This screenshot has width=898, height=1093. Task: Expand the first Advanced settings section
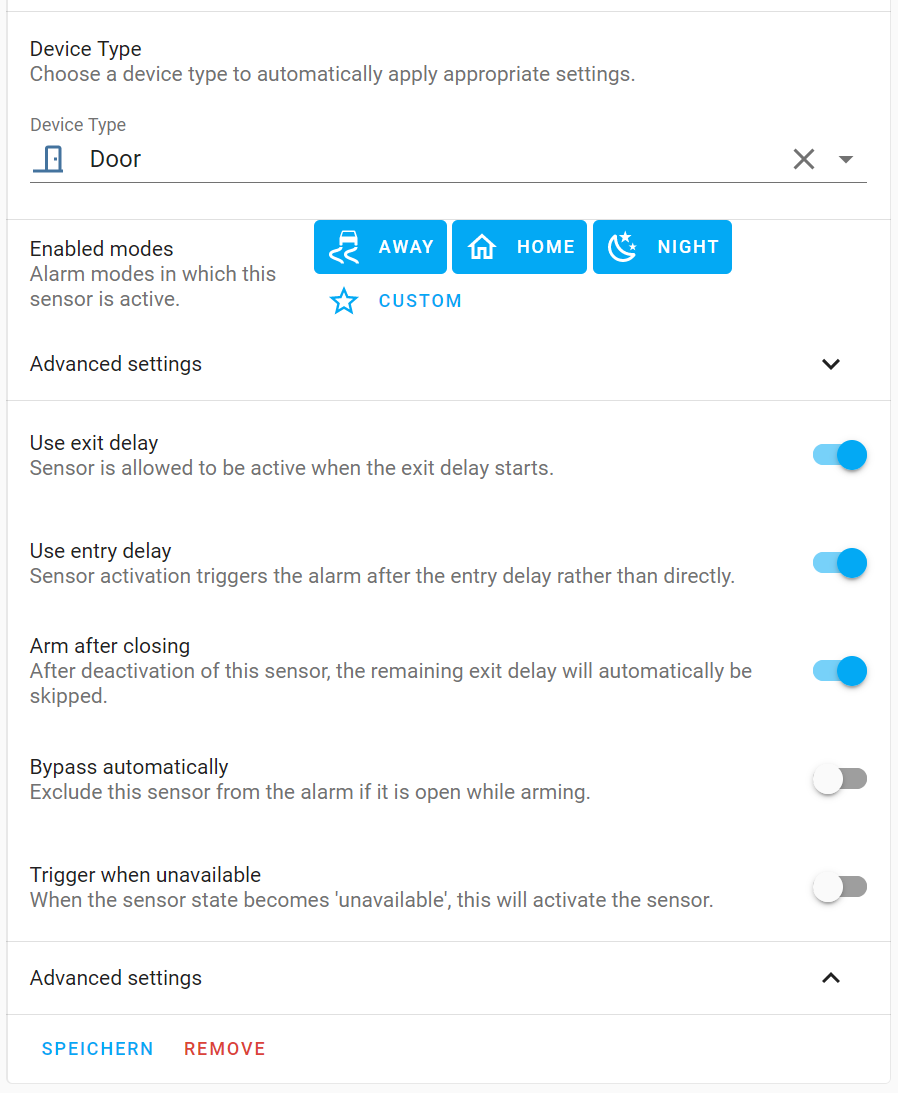[830, 364]
